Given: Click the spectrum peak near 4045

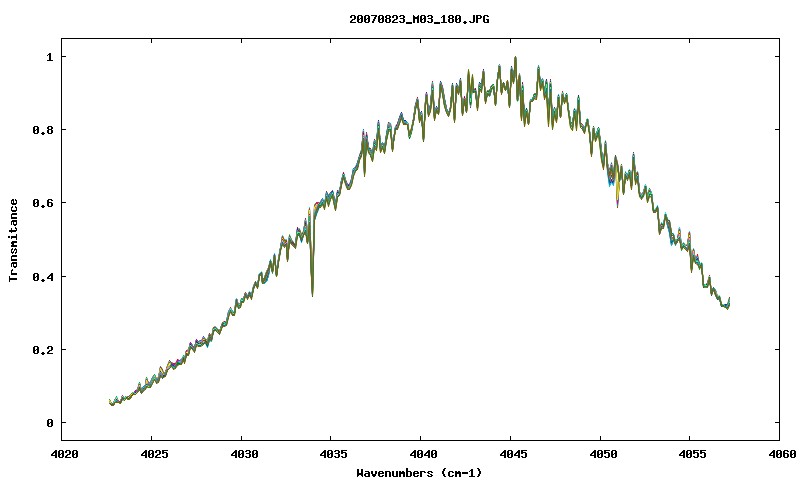Looking at the screenshot, I should click(515, 58).
